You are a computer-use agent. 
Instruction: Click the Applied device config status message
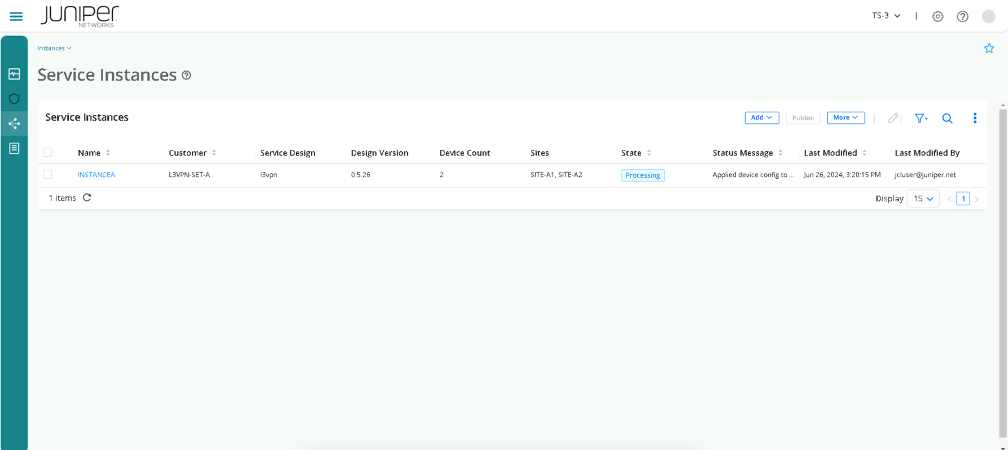pos(753,175)
